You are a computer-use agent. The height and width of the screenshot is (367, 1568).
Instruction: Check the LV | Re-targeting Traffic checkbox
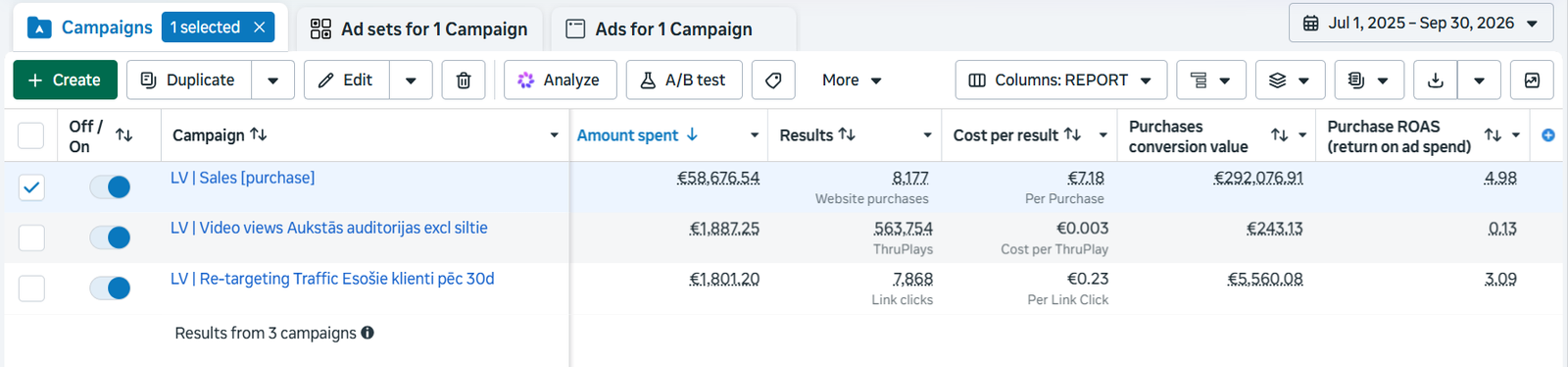point(31,288)
